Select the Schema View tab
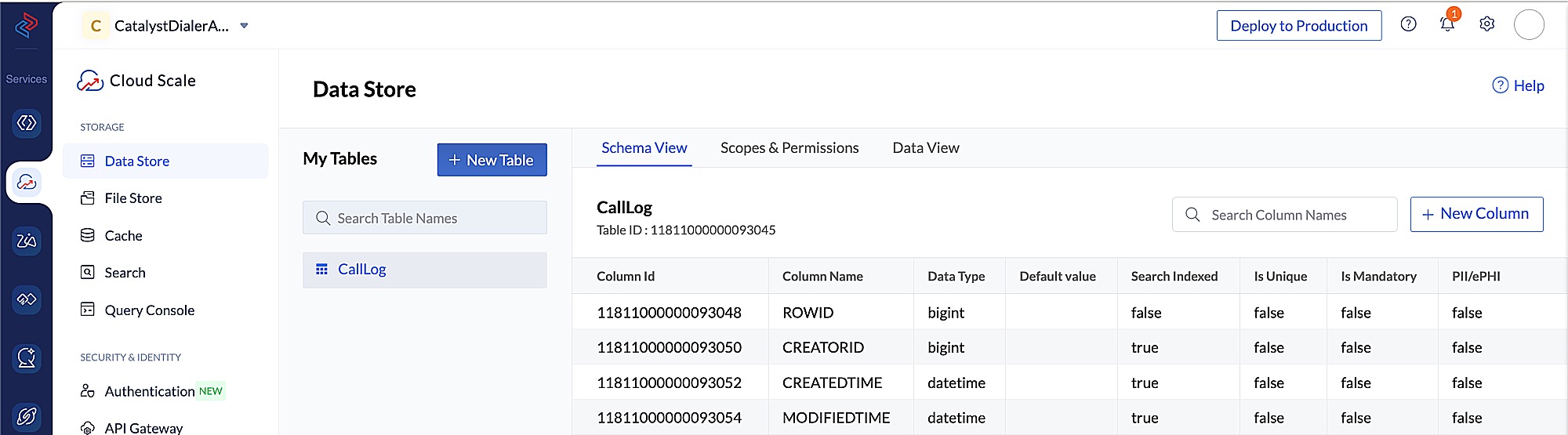Screen dimensions: 1568x435 click(644, 148)
